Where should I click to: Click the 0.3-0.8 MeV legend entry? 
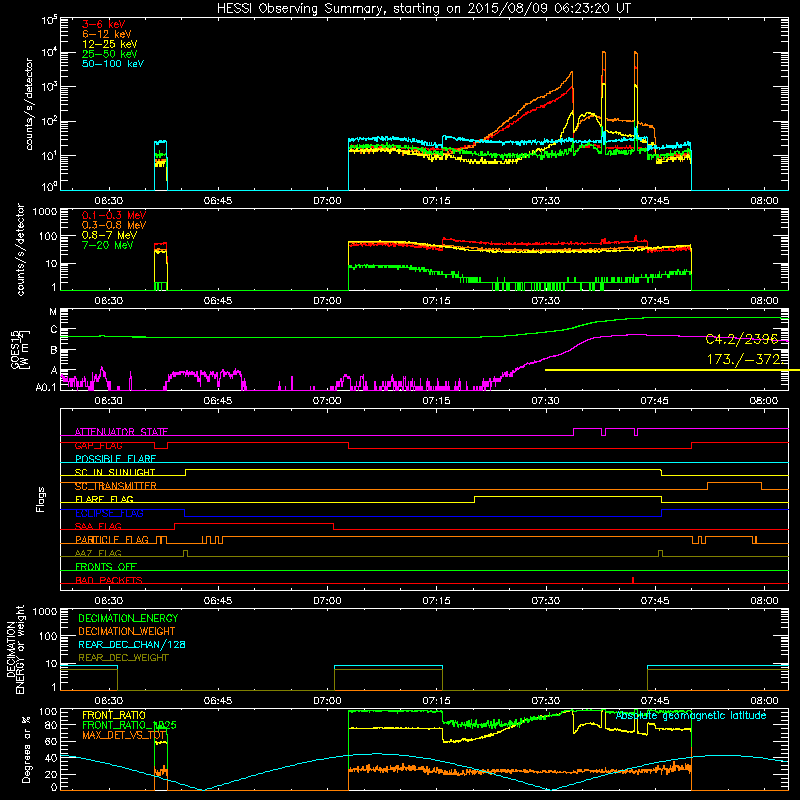tap(114, 225)
